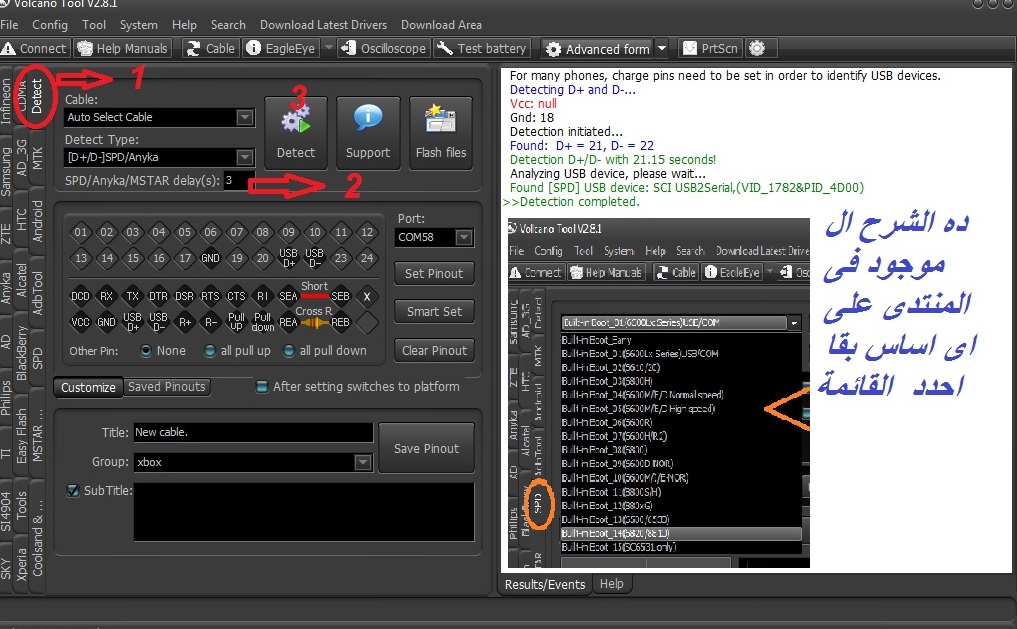The height and width of the screenshot is (629, 1017).
Task: Open the Config menu
Action: [50, 25]
